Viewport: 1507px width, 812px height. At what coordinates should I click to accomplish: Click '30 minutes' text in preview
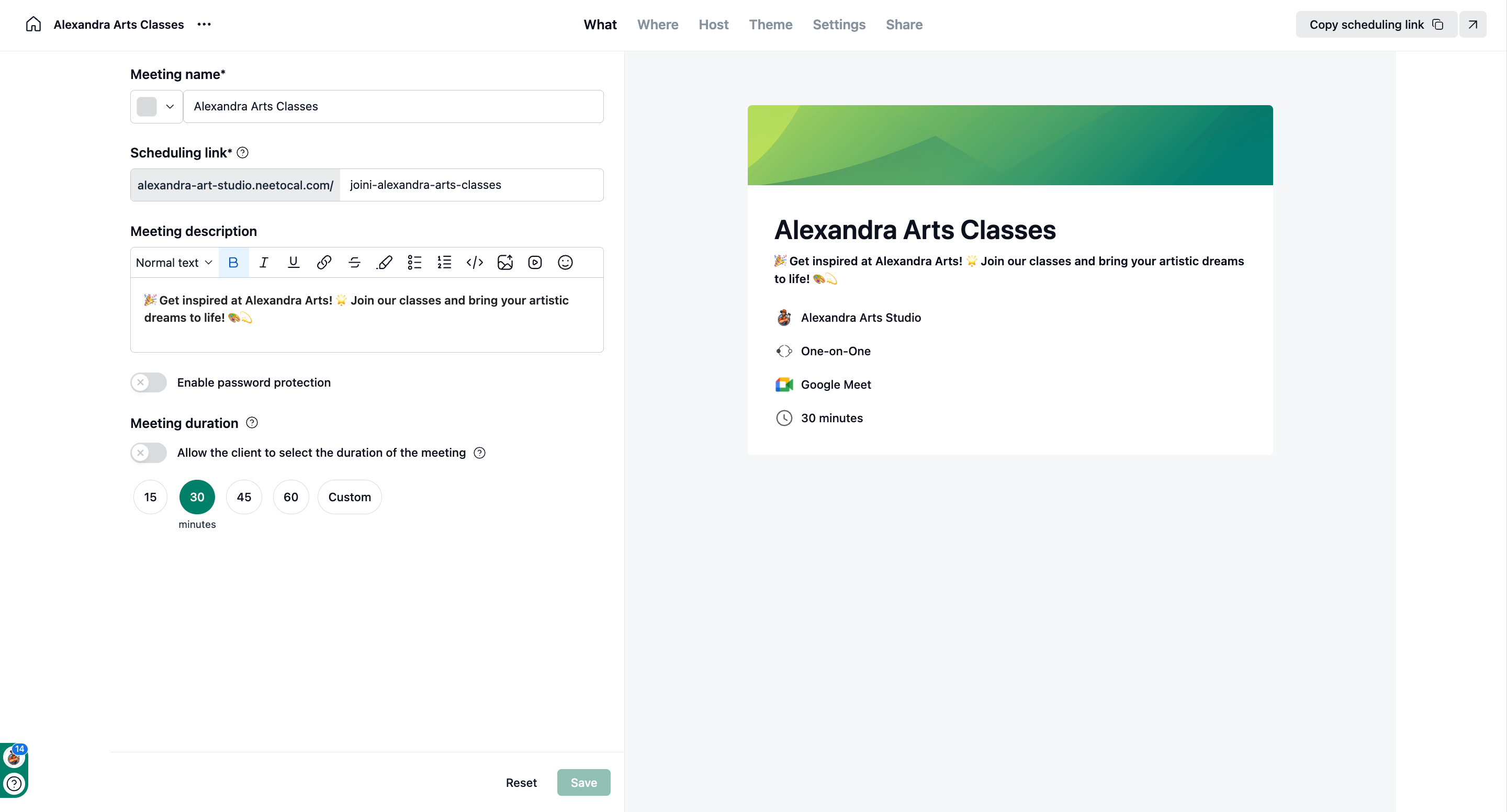[832, 418]
